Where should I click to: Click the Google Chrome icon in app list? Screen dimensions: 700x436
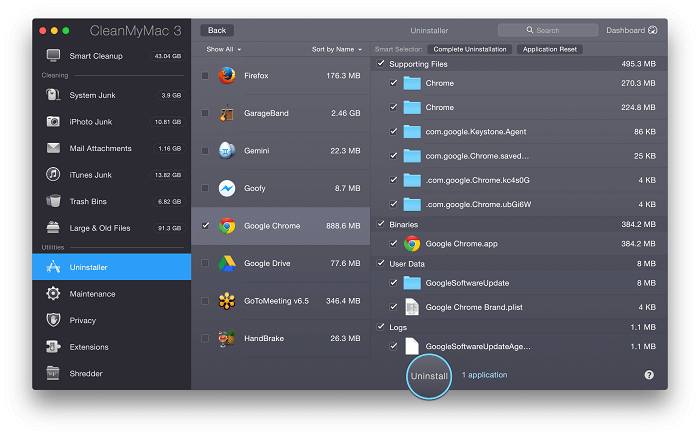pyautogui.click(x=227, y=226)
